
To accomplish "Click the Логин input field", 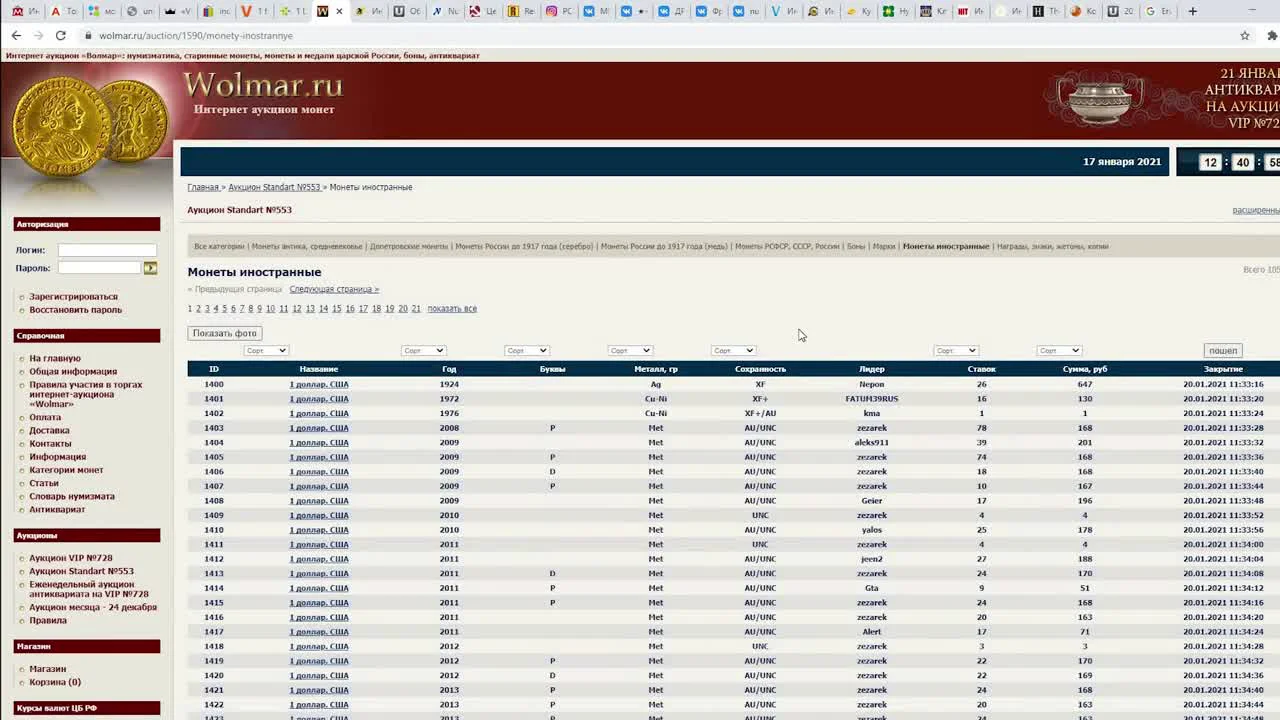I will (x=107, y=250).
